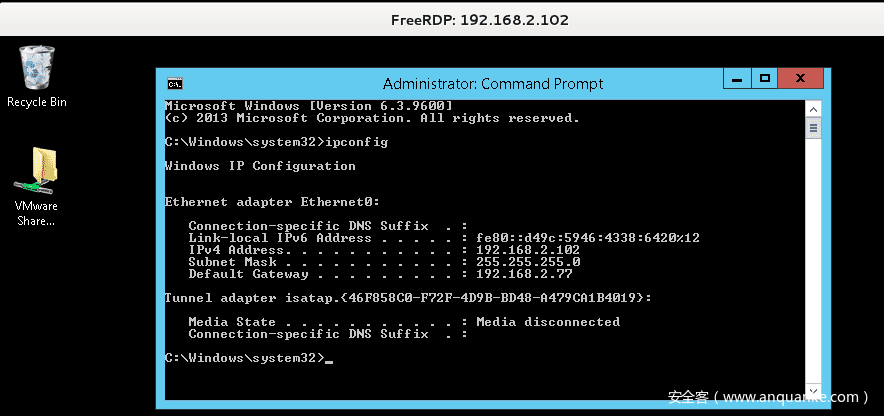The width and height of the screenshot is (884, 416).
Task: Click the Subnet Mask 255.255.255.0 value
Action: [x=528, y=262]
